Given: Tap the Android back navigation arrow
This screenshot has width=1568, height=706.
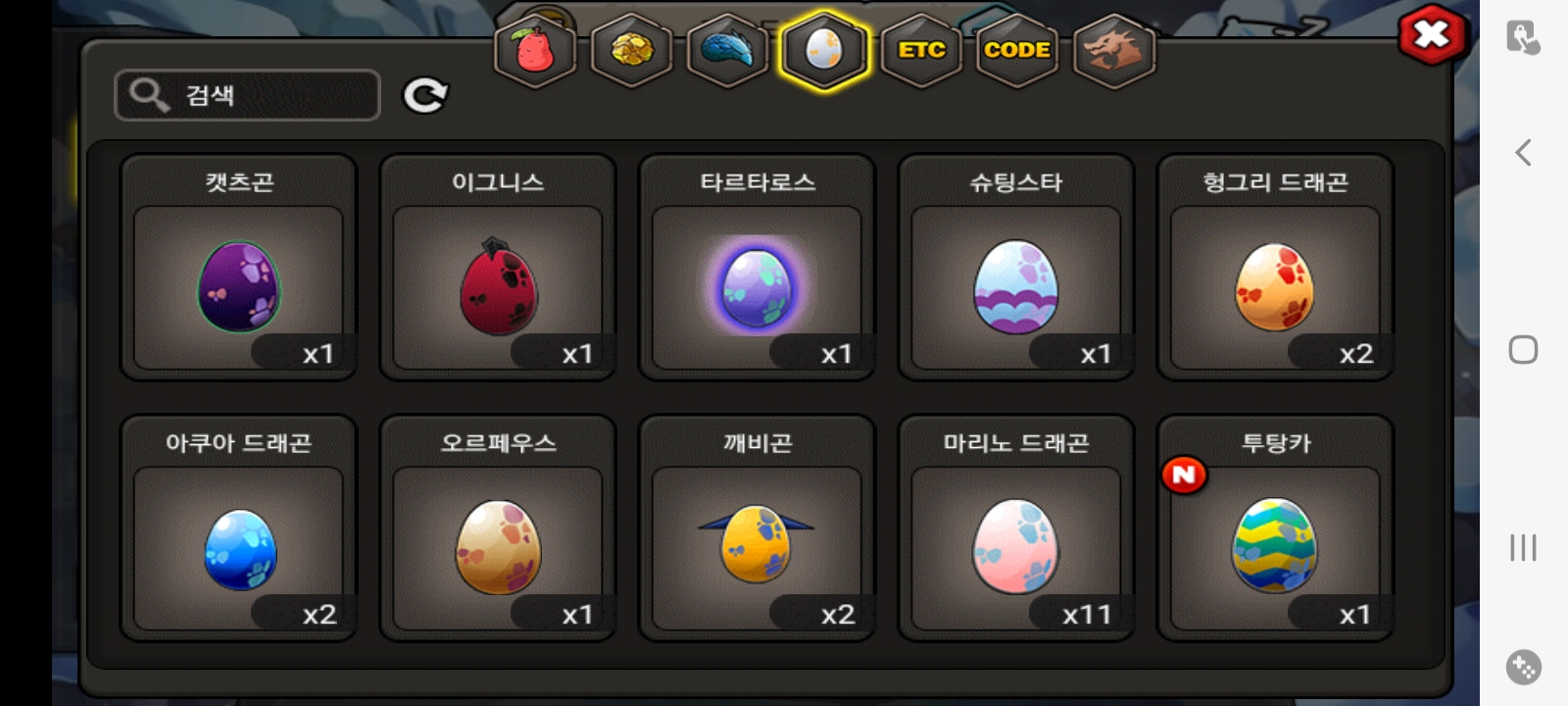Looking at the screenshot, I should (x=1523, y=152).
